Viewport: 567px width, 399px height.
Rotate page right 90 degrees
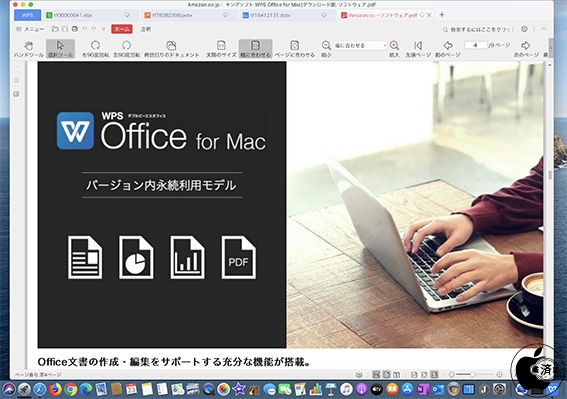(95, 49)
